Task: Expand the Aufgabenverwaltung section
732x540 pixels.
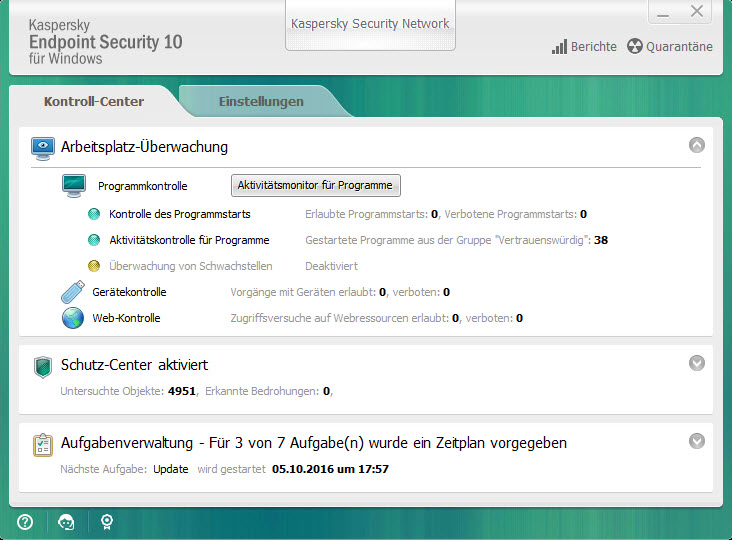Action: [697, 440]
